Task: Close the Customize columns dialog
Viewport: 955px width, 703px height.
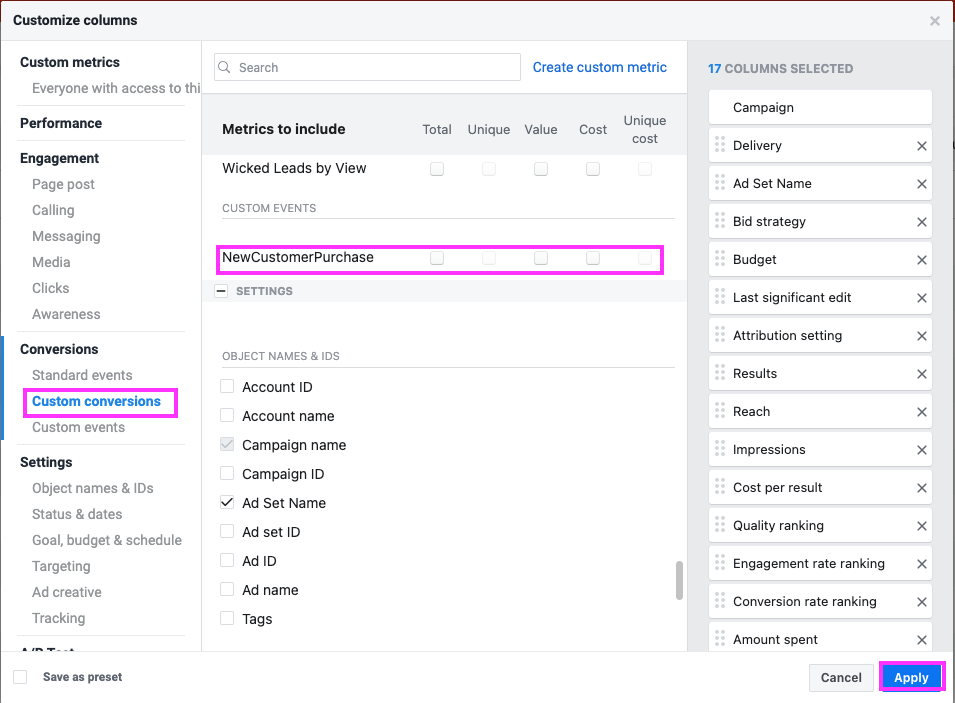Action: (x=935, y=21)
